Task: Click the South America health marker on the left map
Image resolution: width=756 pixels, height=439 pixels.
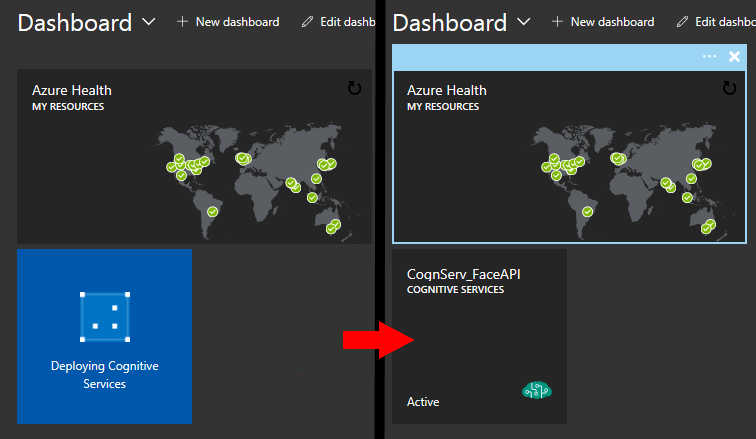Action: (x=213, y=212)
